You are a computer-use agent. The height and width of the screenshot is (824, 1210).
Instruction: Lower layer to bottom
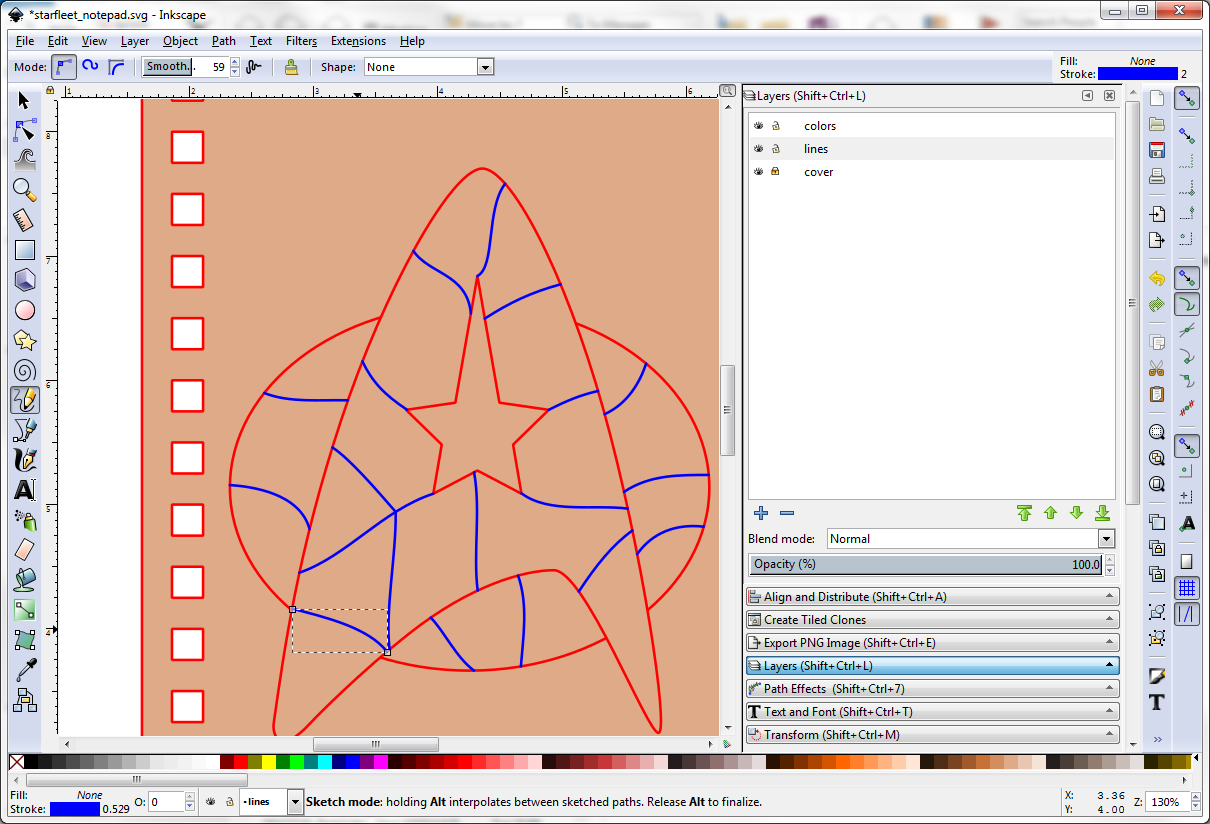[x=1102, y=513]
